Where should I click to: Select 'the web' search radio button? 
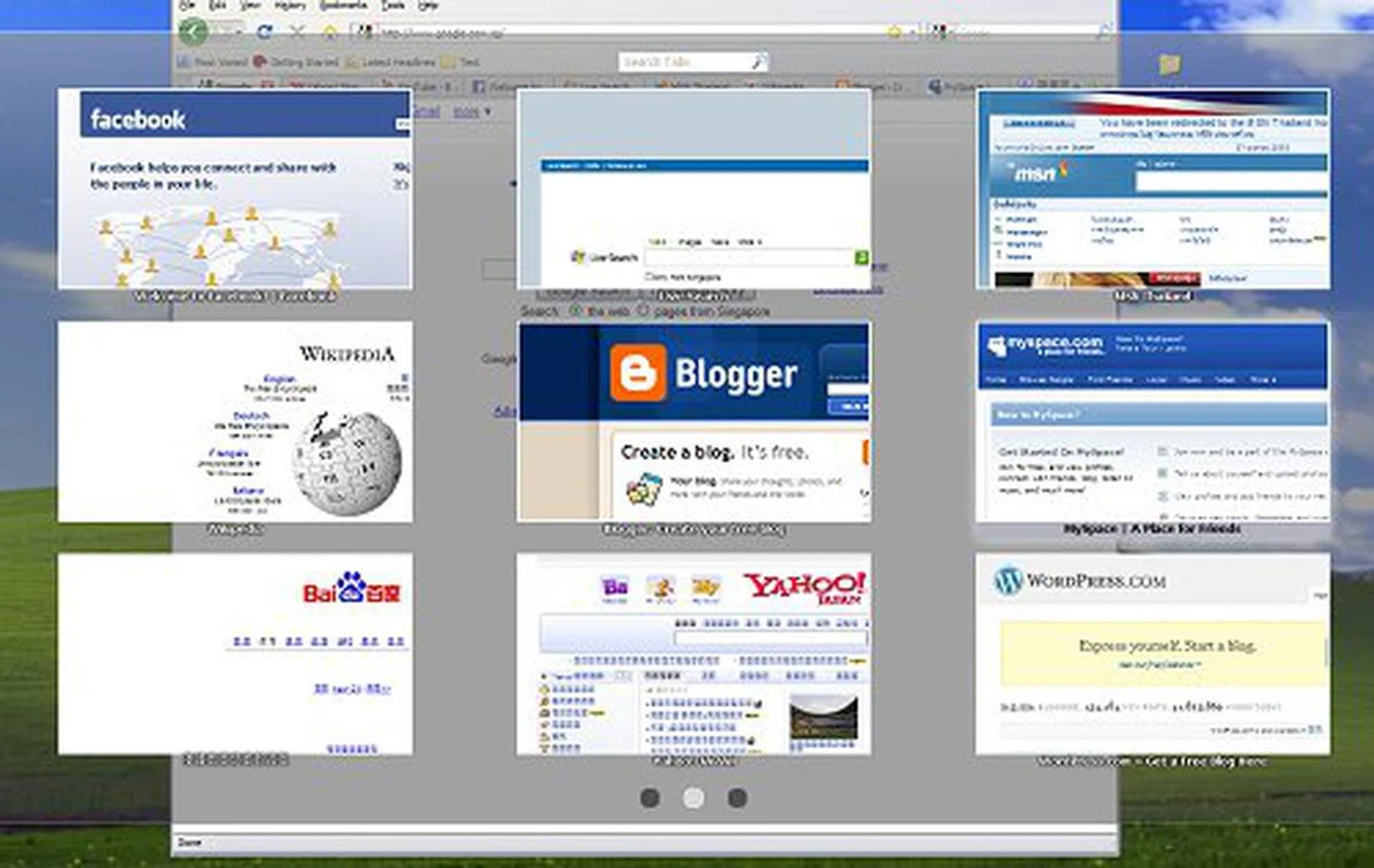[x=575, y=311]
